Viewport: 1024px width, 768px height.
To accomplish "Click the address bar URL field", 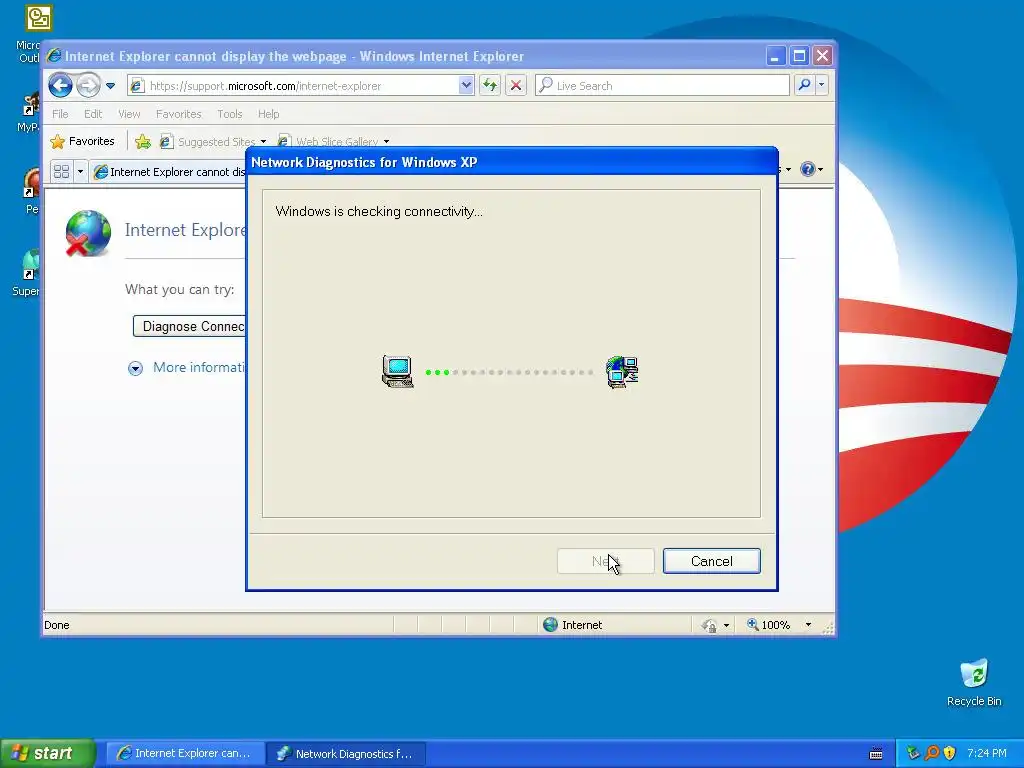I will click(x=294, y=86).
